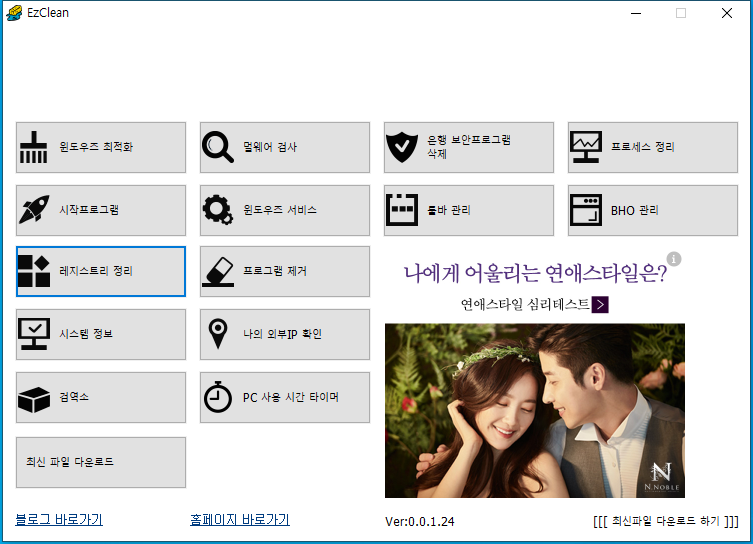Minimize the EzClean window
The width and height of the screenshot is (753, 544).
click(636, 13)
